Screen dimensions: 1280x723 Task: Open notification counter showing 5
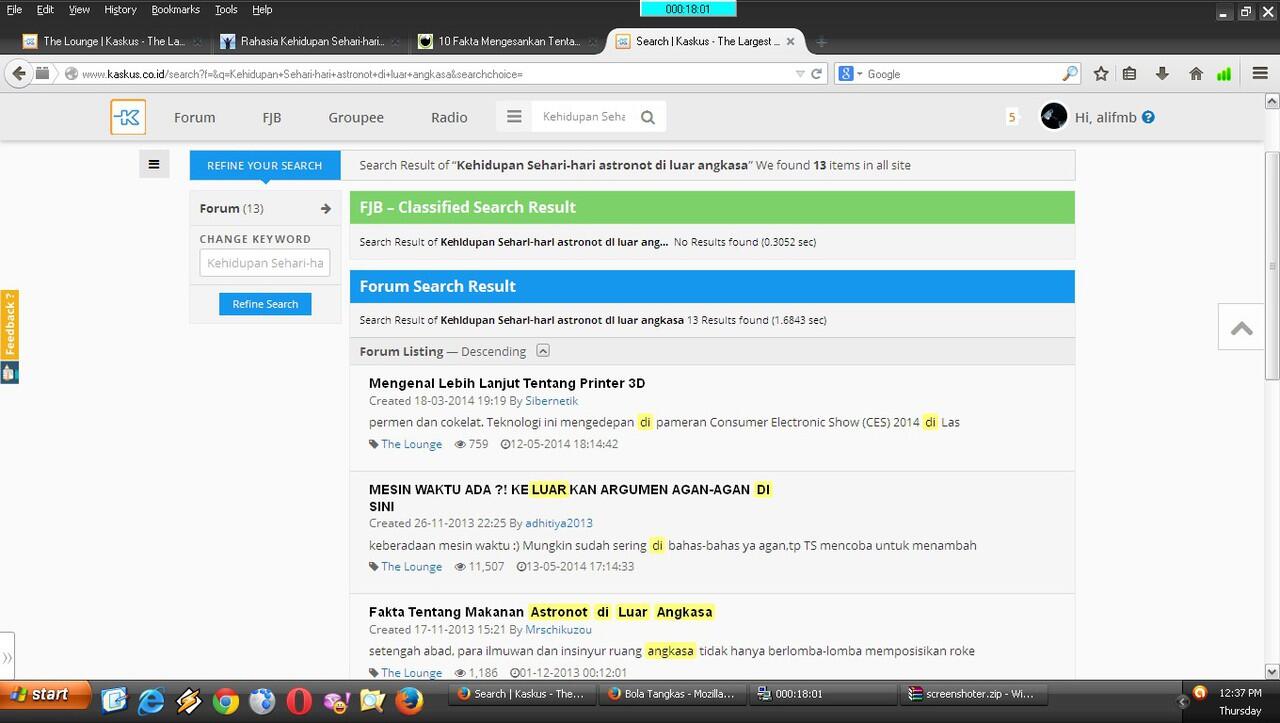click(x=1012, y=117)
